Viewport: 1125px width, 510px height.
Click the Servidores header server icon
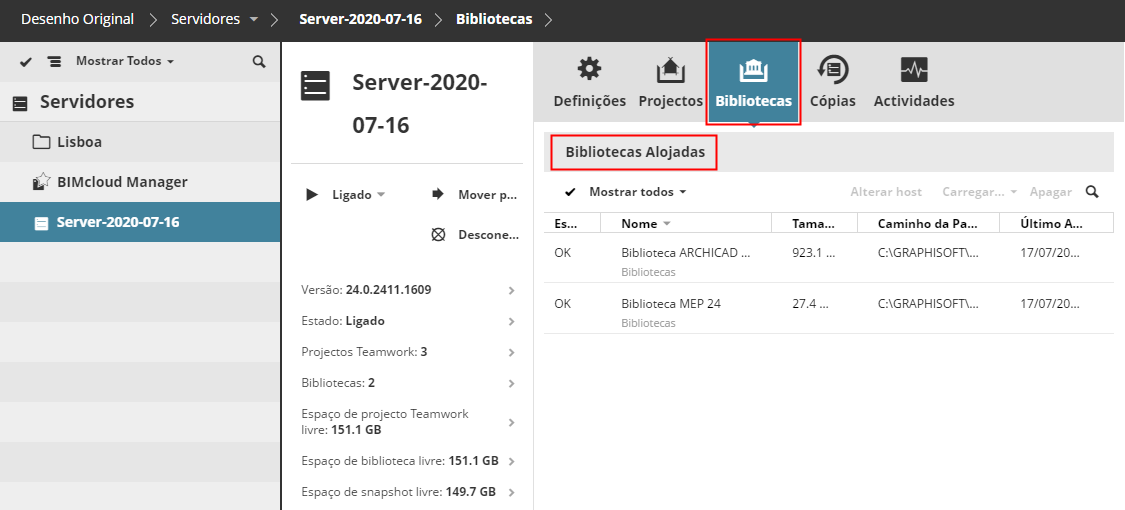pyautogui.click(x=21, y=103)
